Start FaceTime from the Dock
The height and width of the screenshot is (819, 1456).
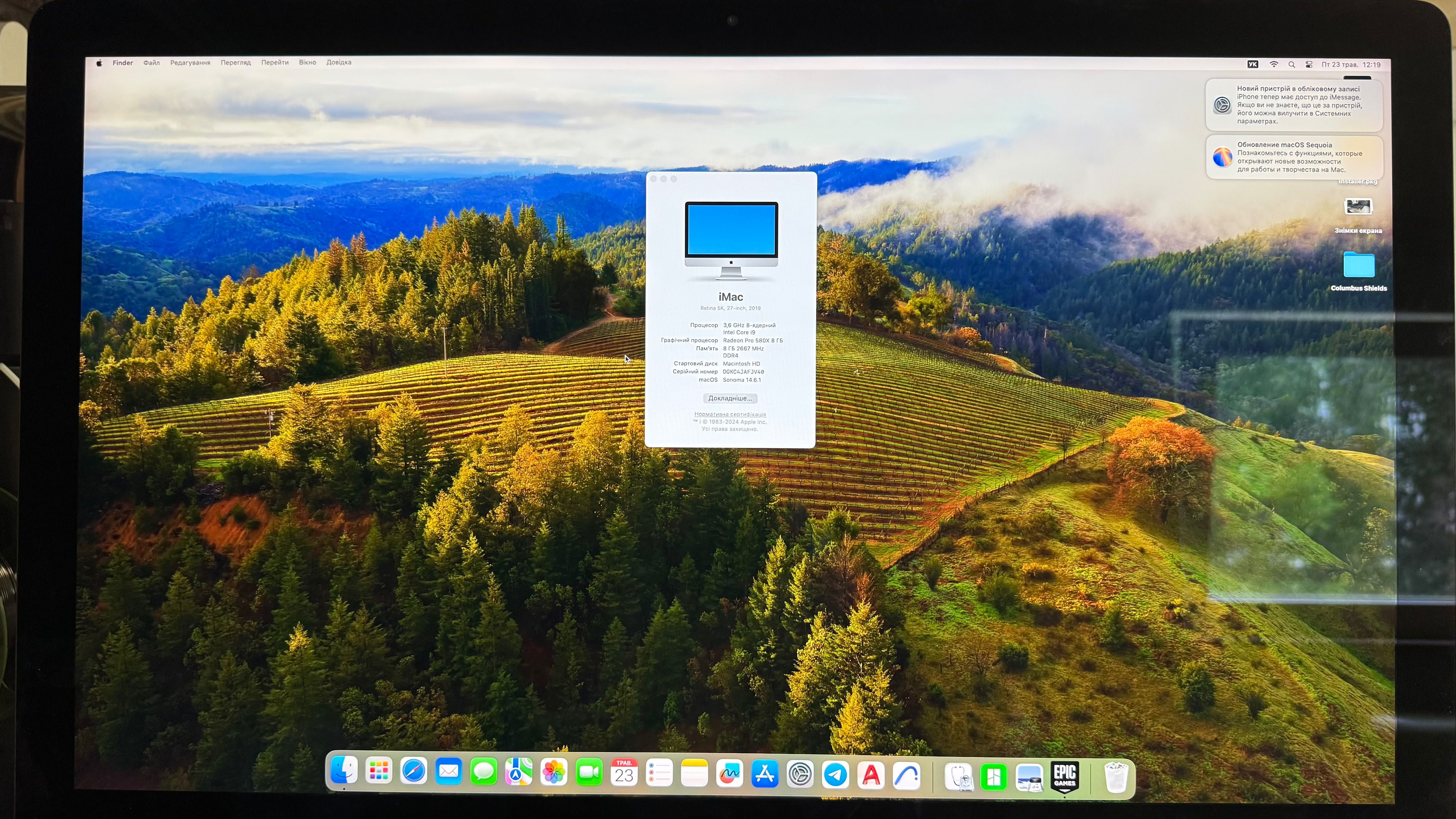(589, 773)
